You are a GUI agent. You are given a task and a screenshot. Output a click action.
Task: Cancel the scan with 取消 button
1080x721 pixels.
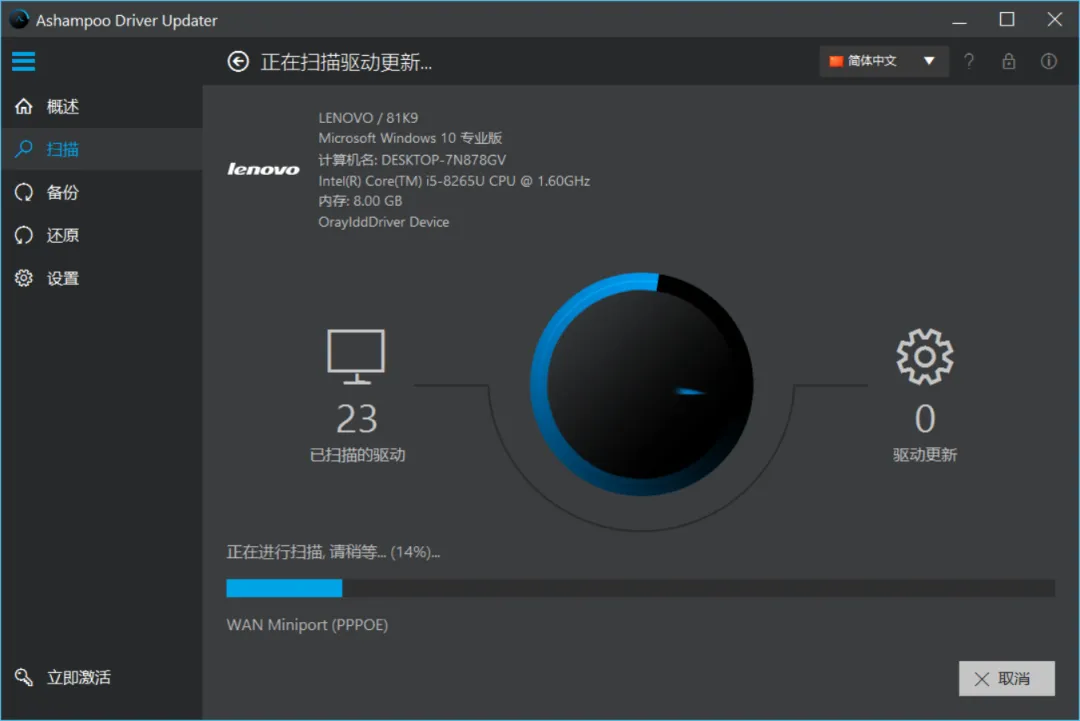click(1006, 679)
